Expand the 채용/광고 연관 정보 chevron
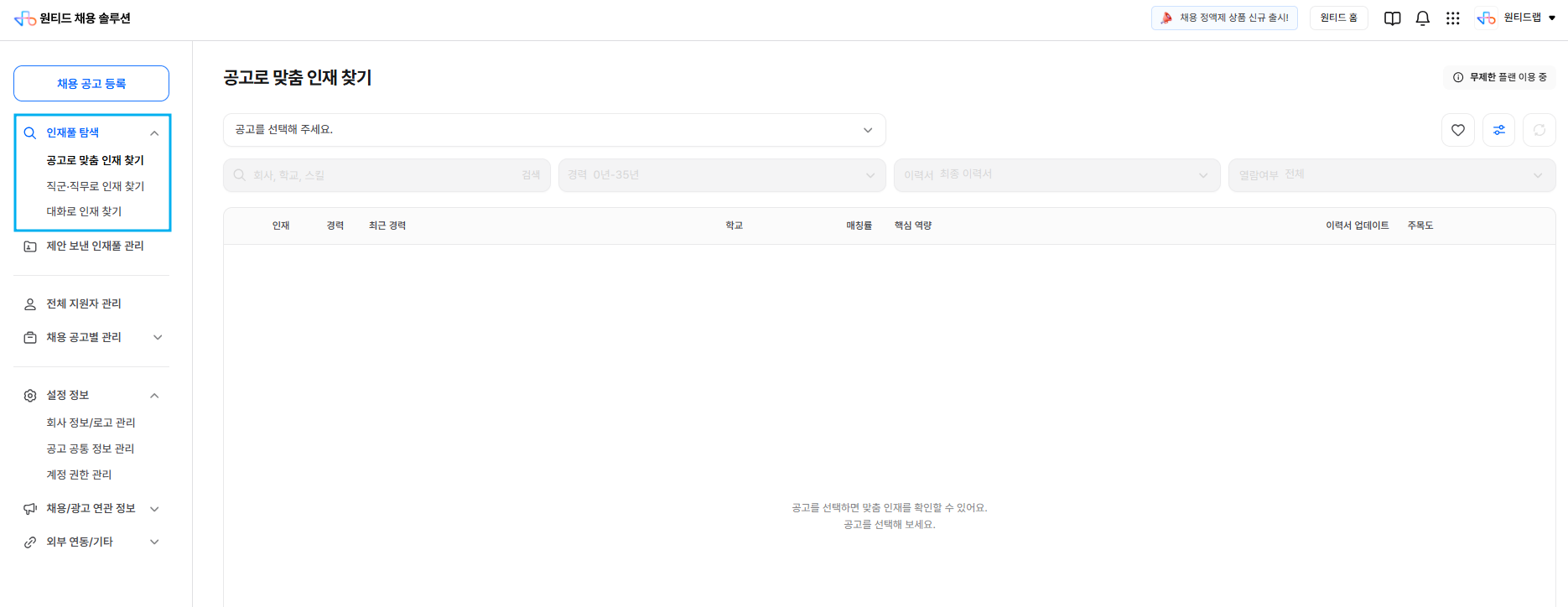1568x607 pixels. coord(154,509)
